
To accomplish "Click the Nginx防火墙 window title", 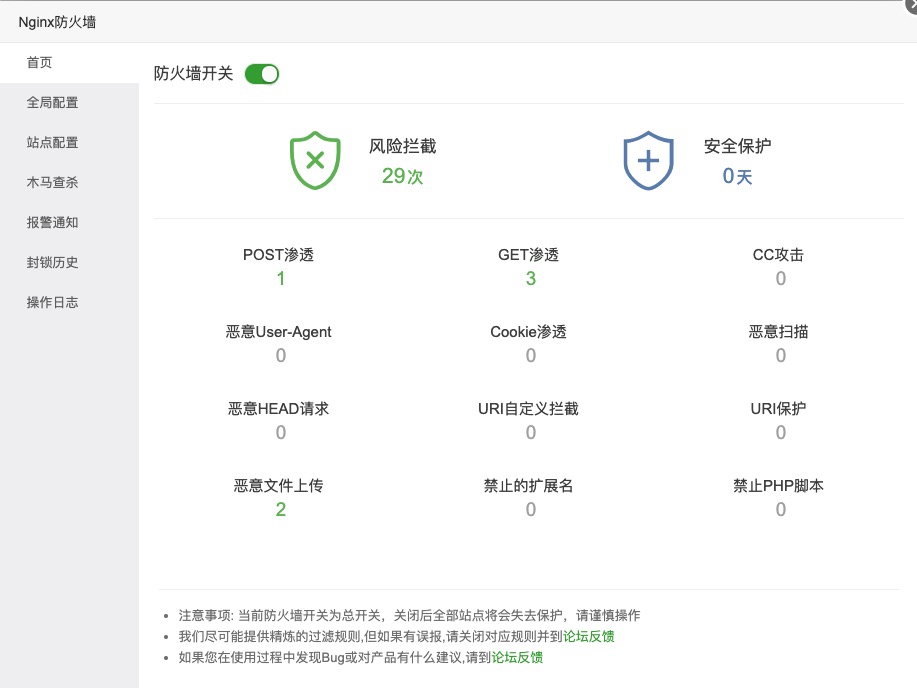I will point(57,22).
